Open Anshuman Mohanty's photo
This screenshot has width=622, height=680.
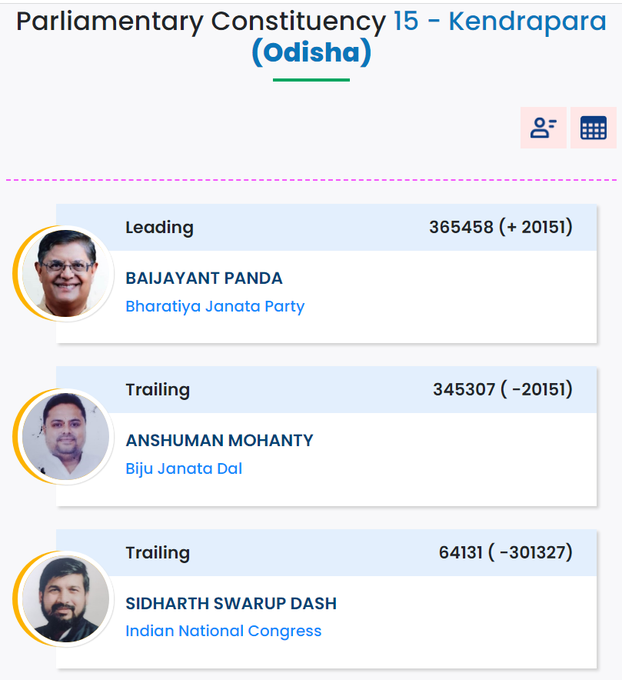[x=65, y=436]
